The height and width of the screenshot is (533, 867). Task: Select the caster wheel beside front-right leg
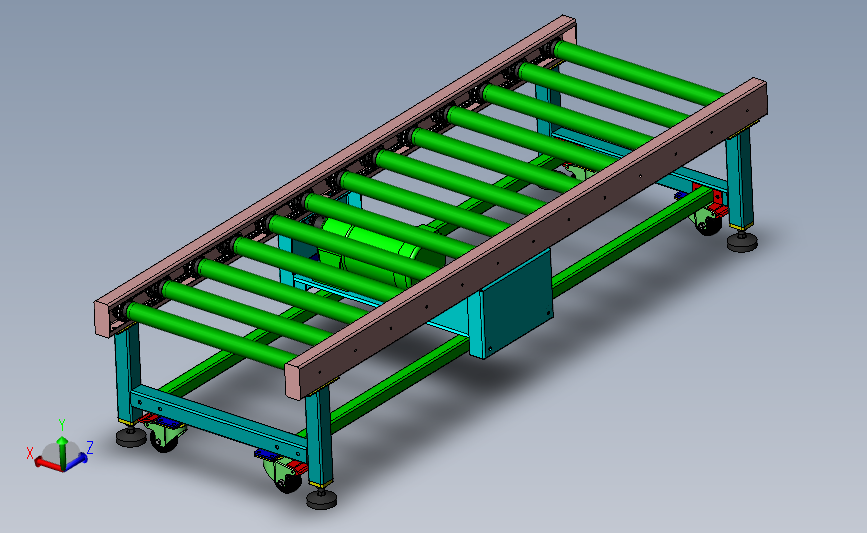pos(283,474)
